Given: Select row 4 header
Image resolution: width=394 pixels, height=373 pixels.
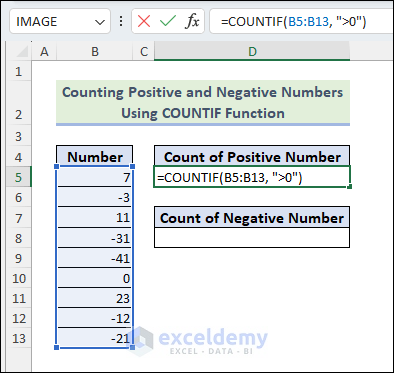Looking at the screenshot, I should [x=18, y=157].
